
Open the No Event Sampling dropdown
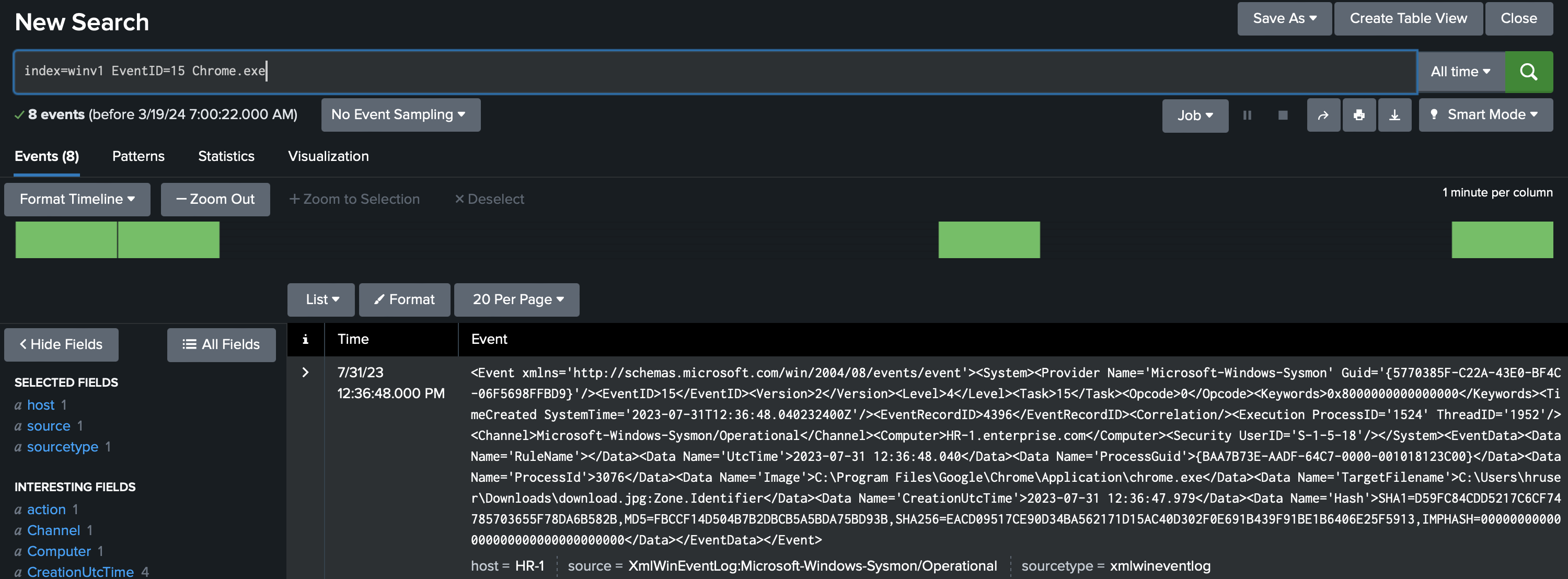click(x=400, y=114)
